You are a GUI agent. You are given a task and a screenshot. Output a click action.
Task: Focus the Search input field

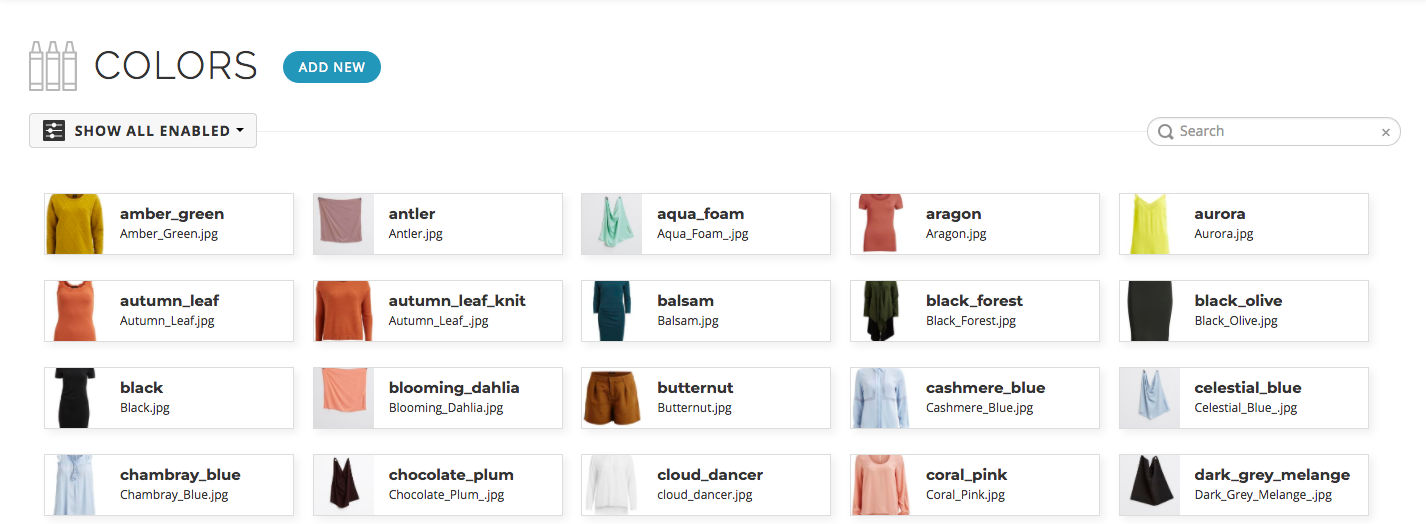(x=1274, y=131)
